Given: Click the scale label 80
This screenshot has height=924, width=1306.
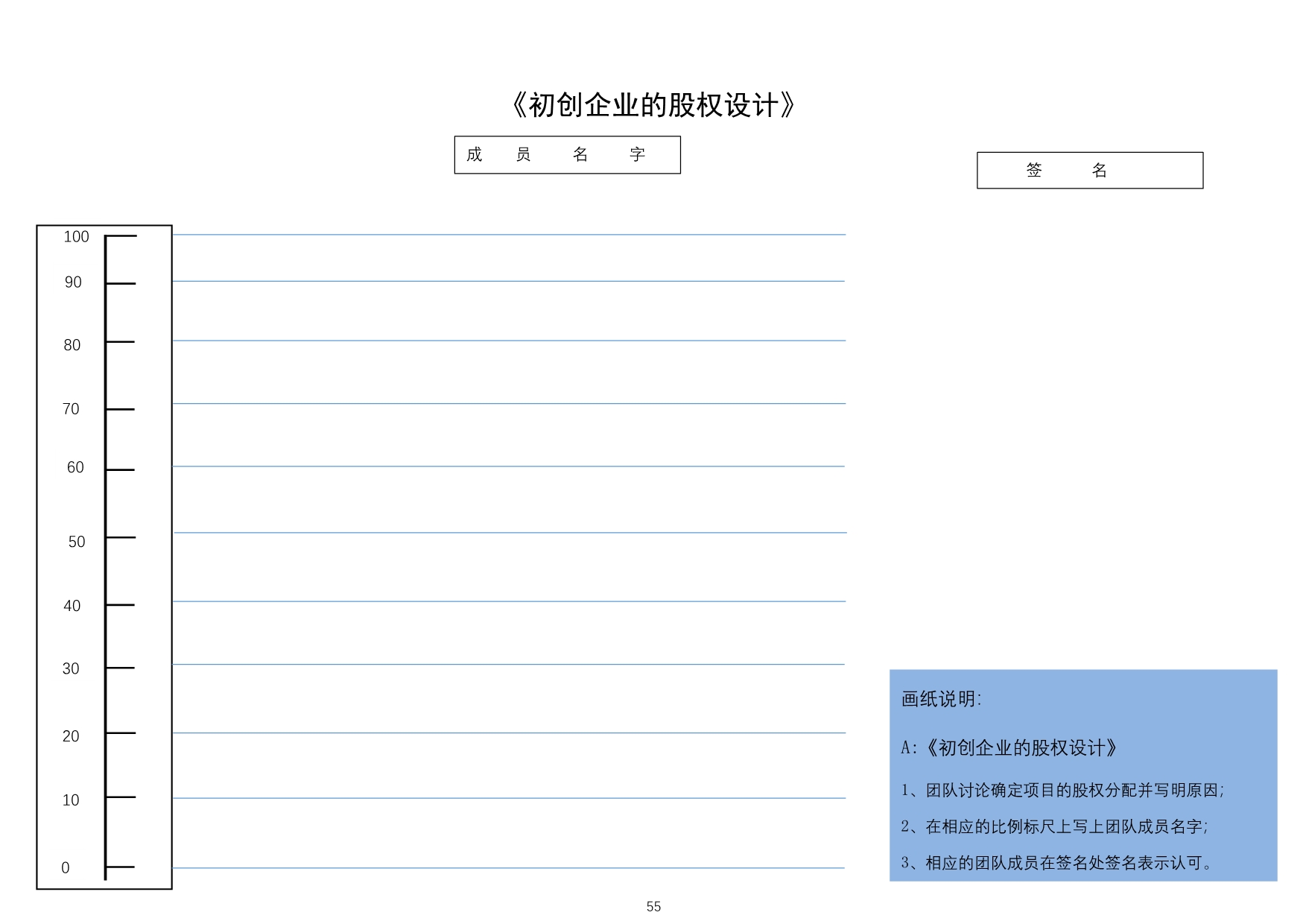Looking at the screenshot, I should [72, 345].
